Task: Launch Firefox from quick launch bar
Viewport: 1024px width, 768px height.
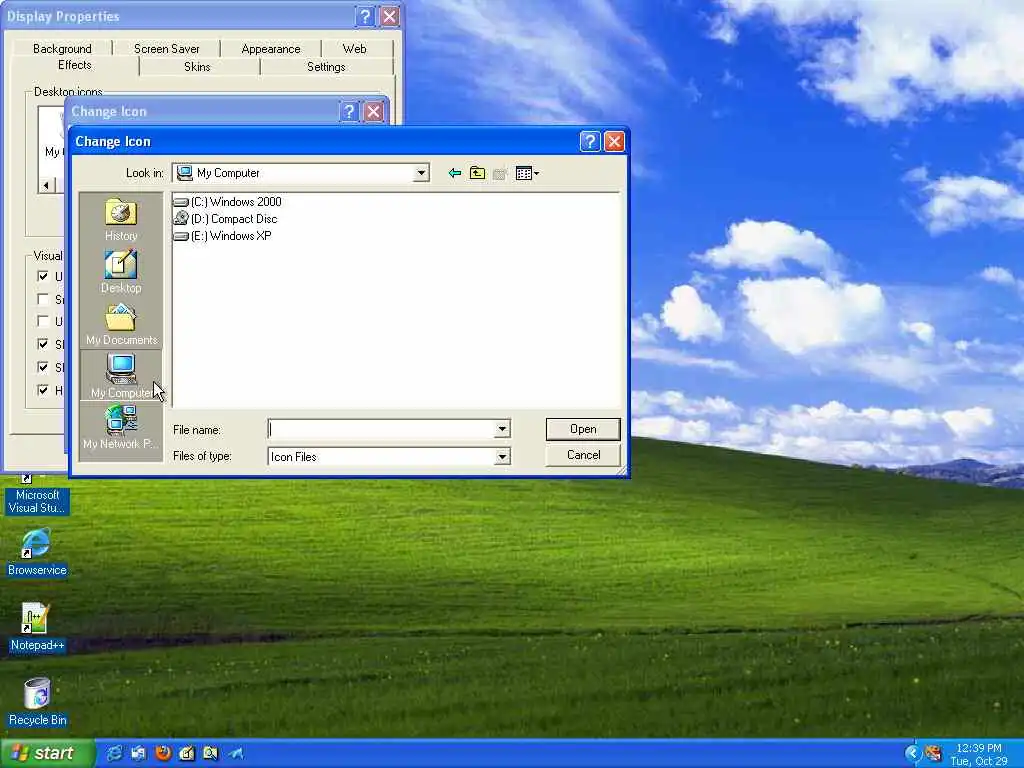Action: point(163,754)
